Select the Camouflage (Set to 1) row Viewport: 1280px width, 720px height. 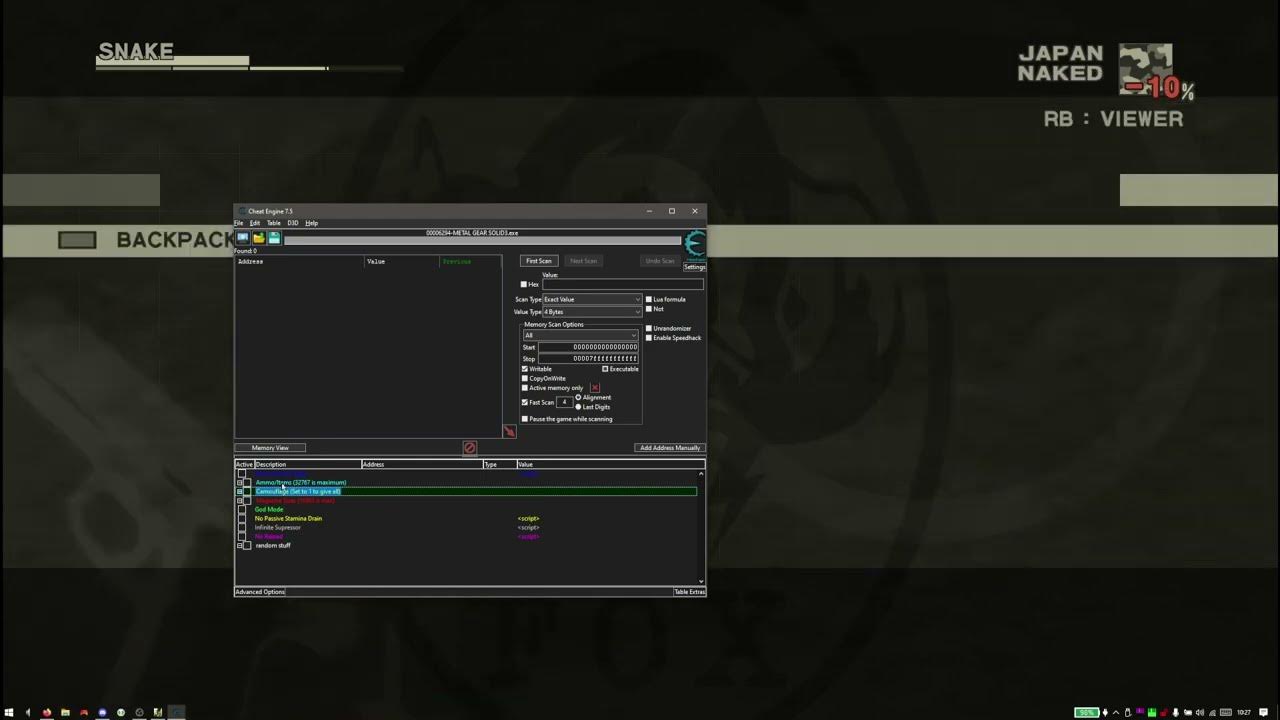(466, 492)
